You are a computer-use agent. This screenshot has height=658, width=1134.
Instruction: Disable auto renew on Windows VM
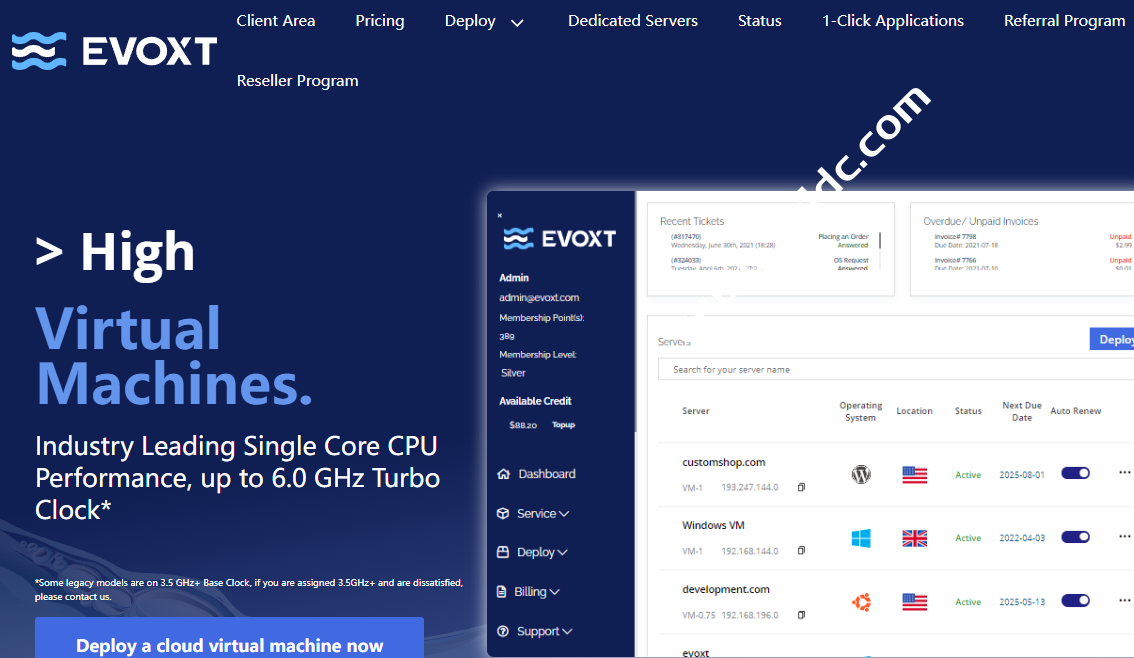point(1075,536)
